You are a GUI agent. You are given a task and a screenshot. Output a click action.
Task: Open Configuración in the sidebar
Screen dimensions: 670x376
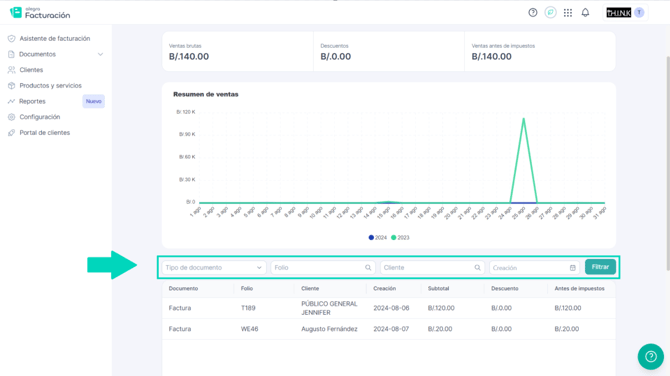click(40, 117)
